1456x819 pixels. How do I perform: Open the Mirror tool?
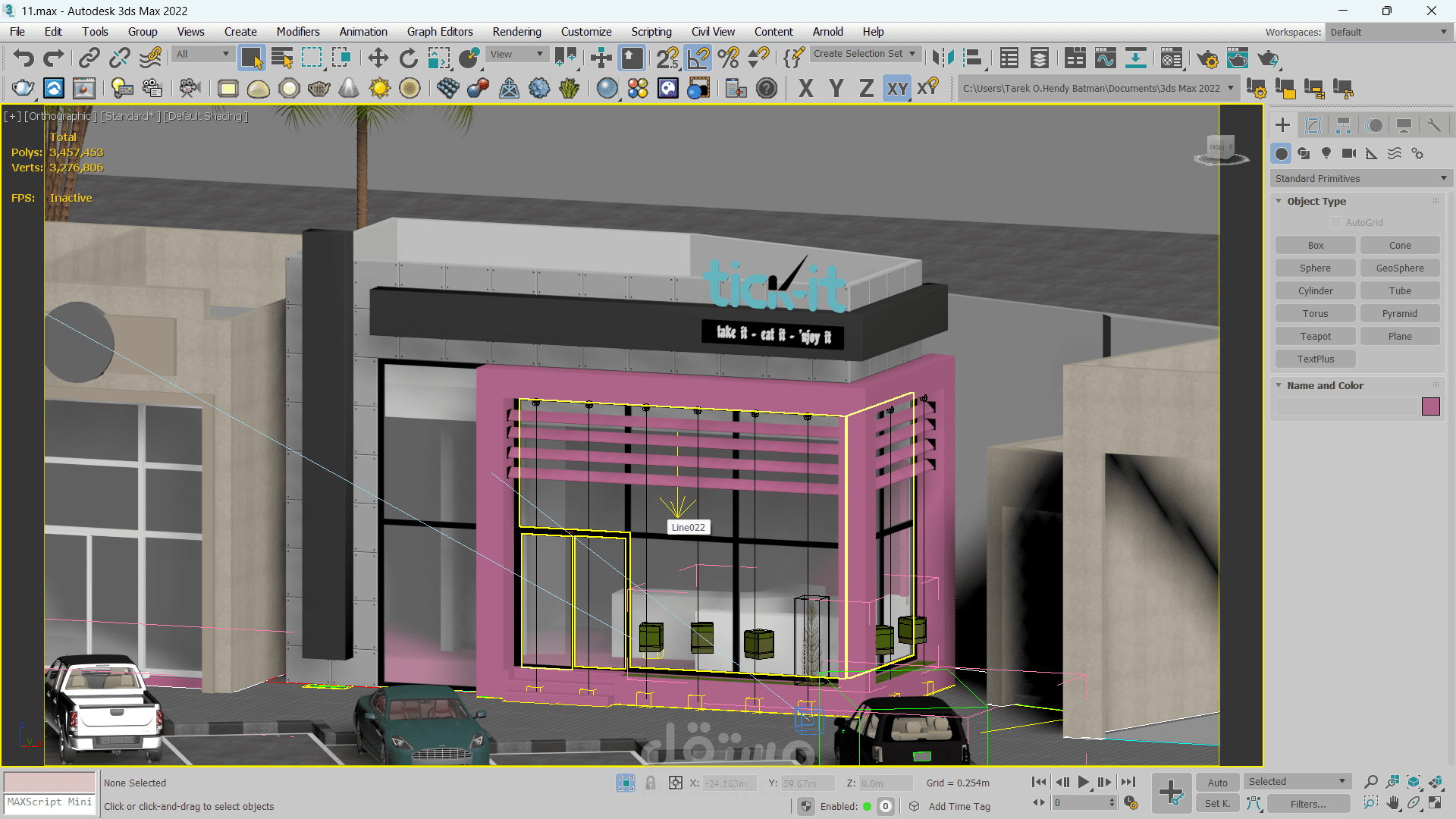(943, 58)
